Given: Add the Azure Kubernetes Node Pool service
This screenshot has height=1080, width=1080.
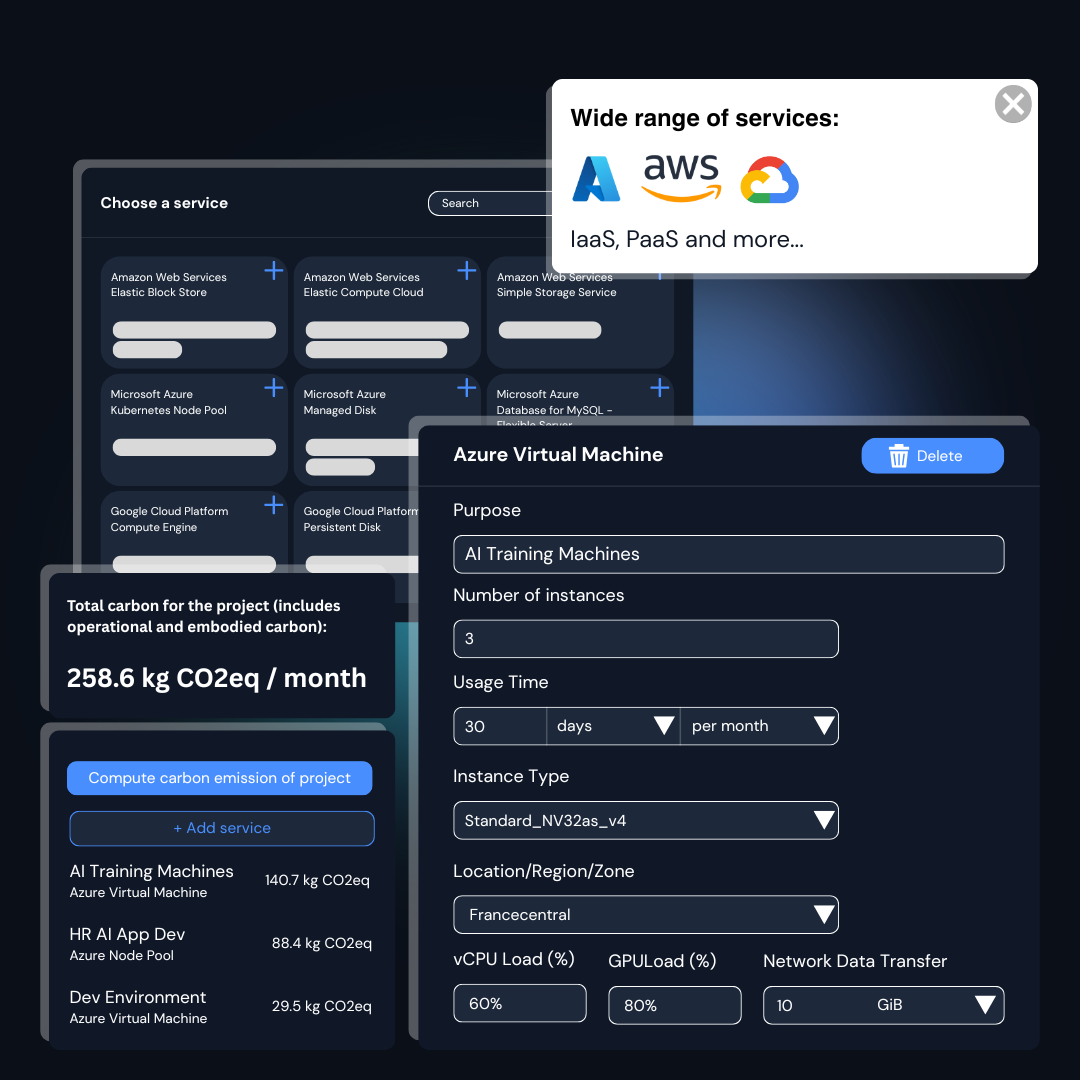Looking at the screenshot, I should point(273,388).
